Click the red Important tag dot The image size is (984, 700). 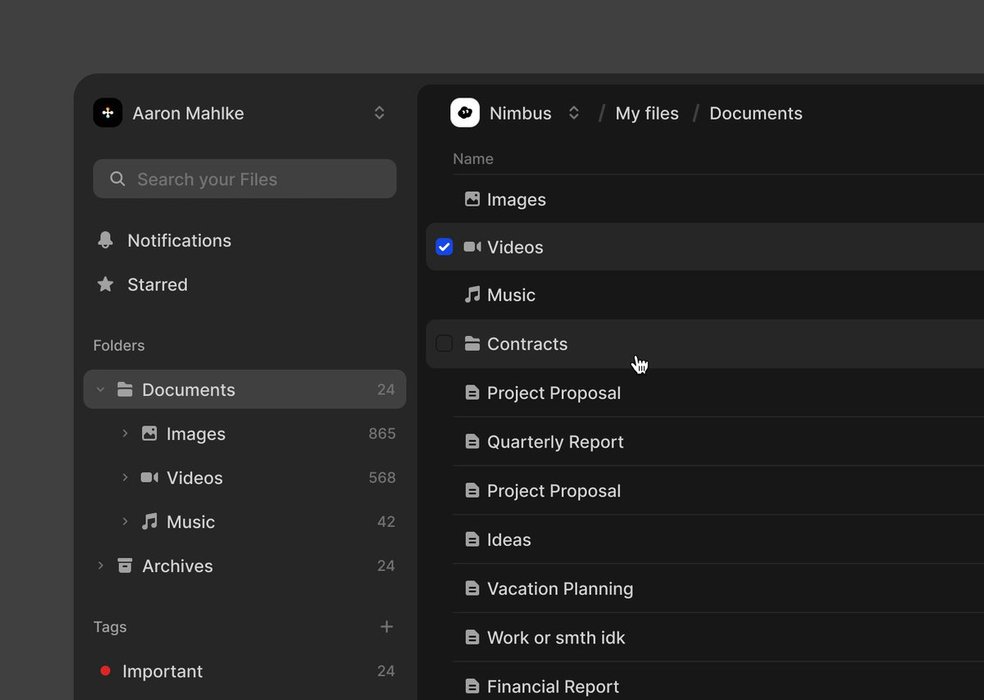pyautogui.click(x=105, y=671)
